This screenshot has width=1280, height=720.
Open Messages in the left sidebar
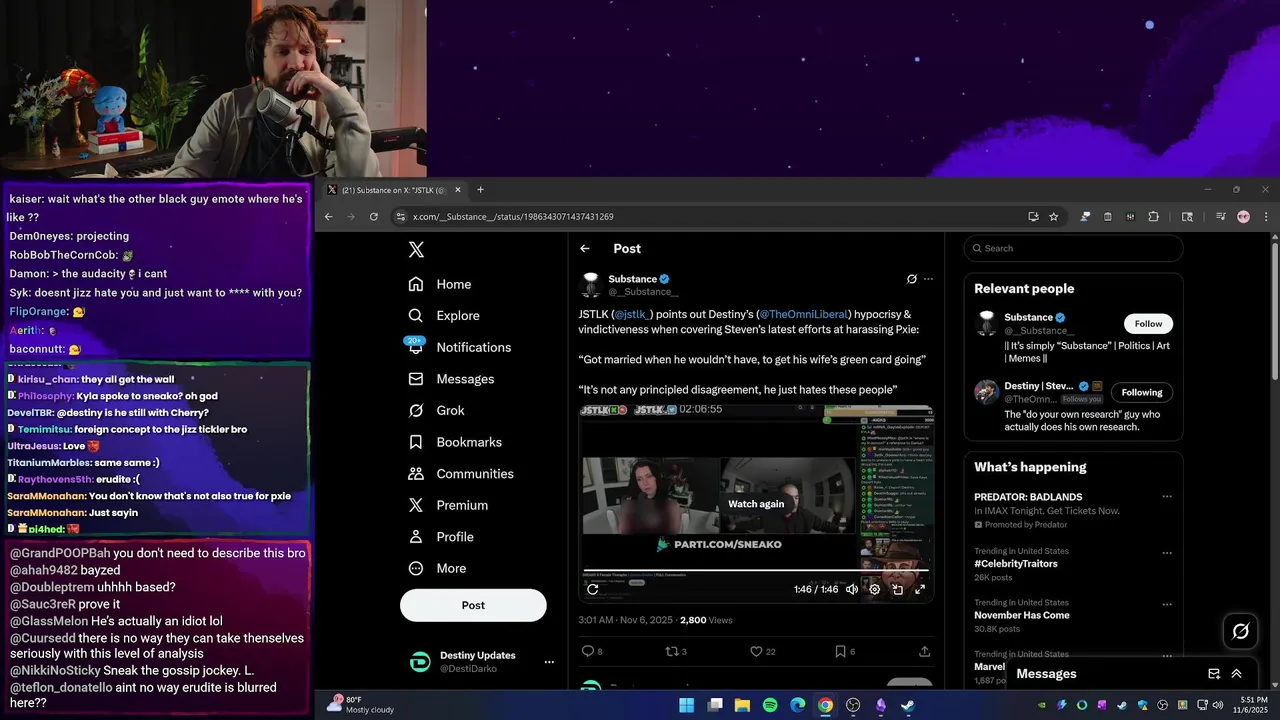[x=451, y=379]
